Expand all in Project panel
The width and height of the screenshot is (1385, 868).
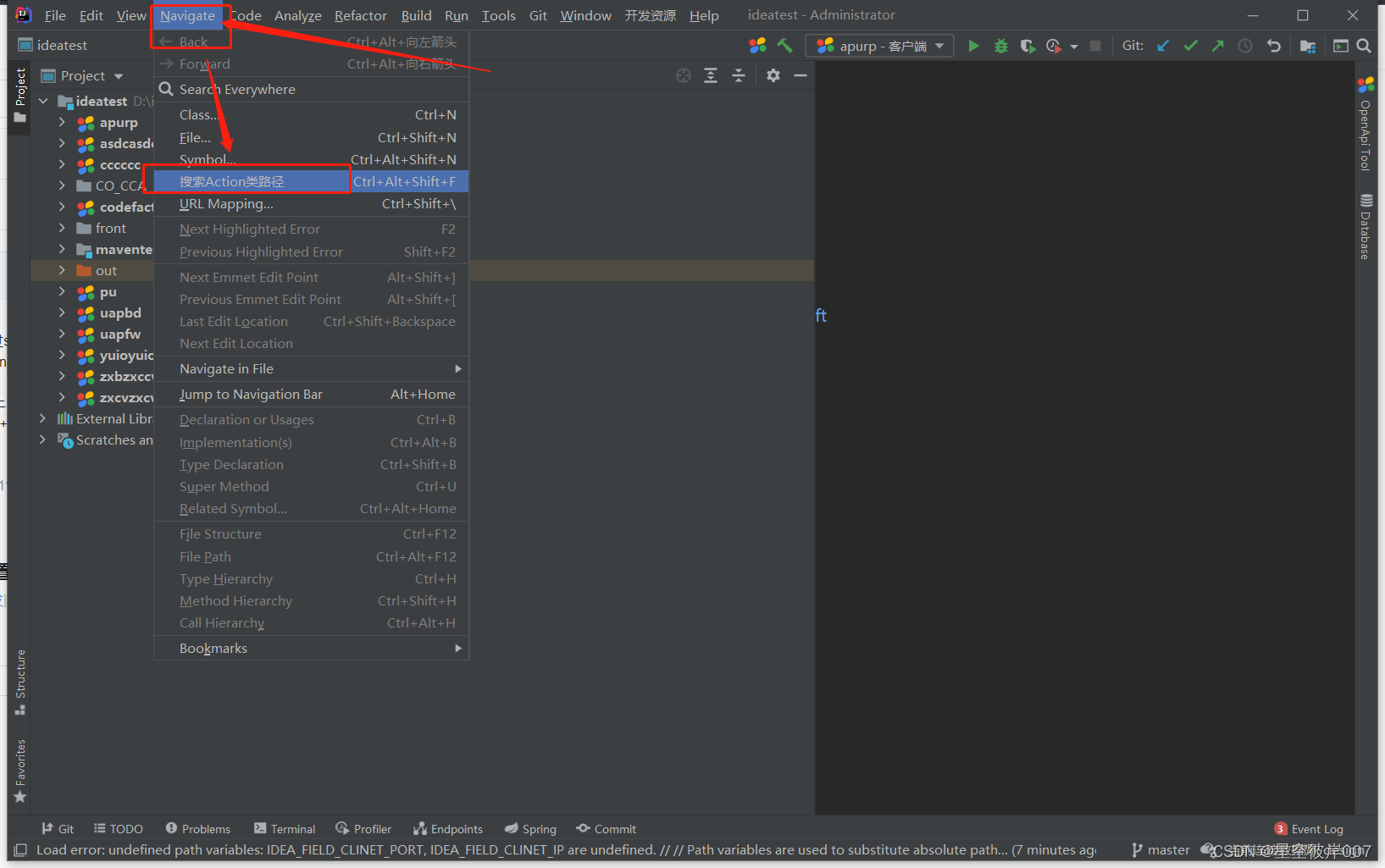point(711,75)
